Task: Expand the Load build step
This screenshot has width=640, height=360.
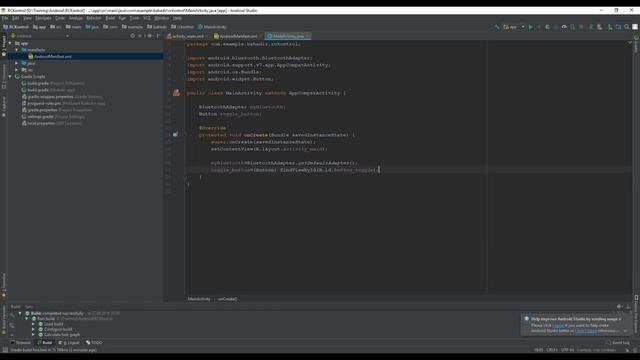Action: (x=33, y=324)
